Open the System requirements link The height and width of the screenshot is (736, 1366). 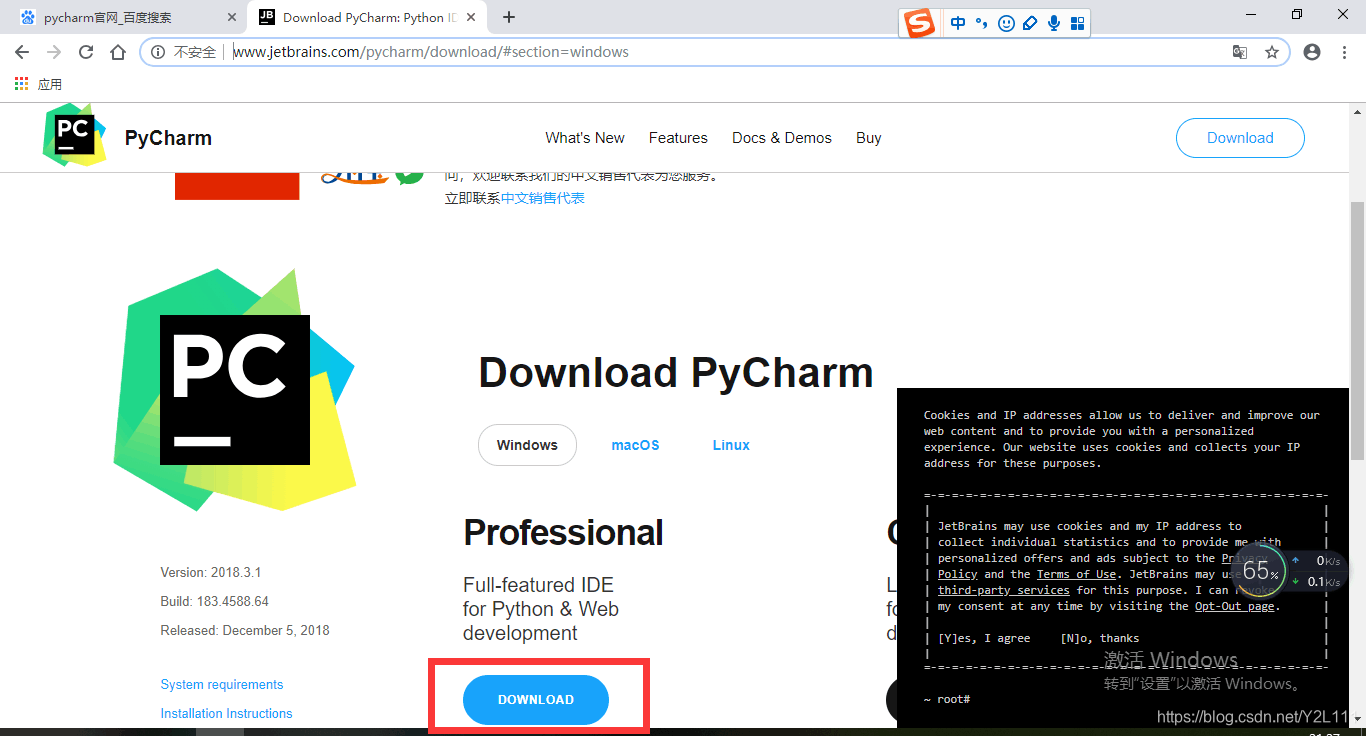click(222, 685)
